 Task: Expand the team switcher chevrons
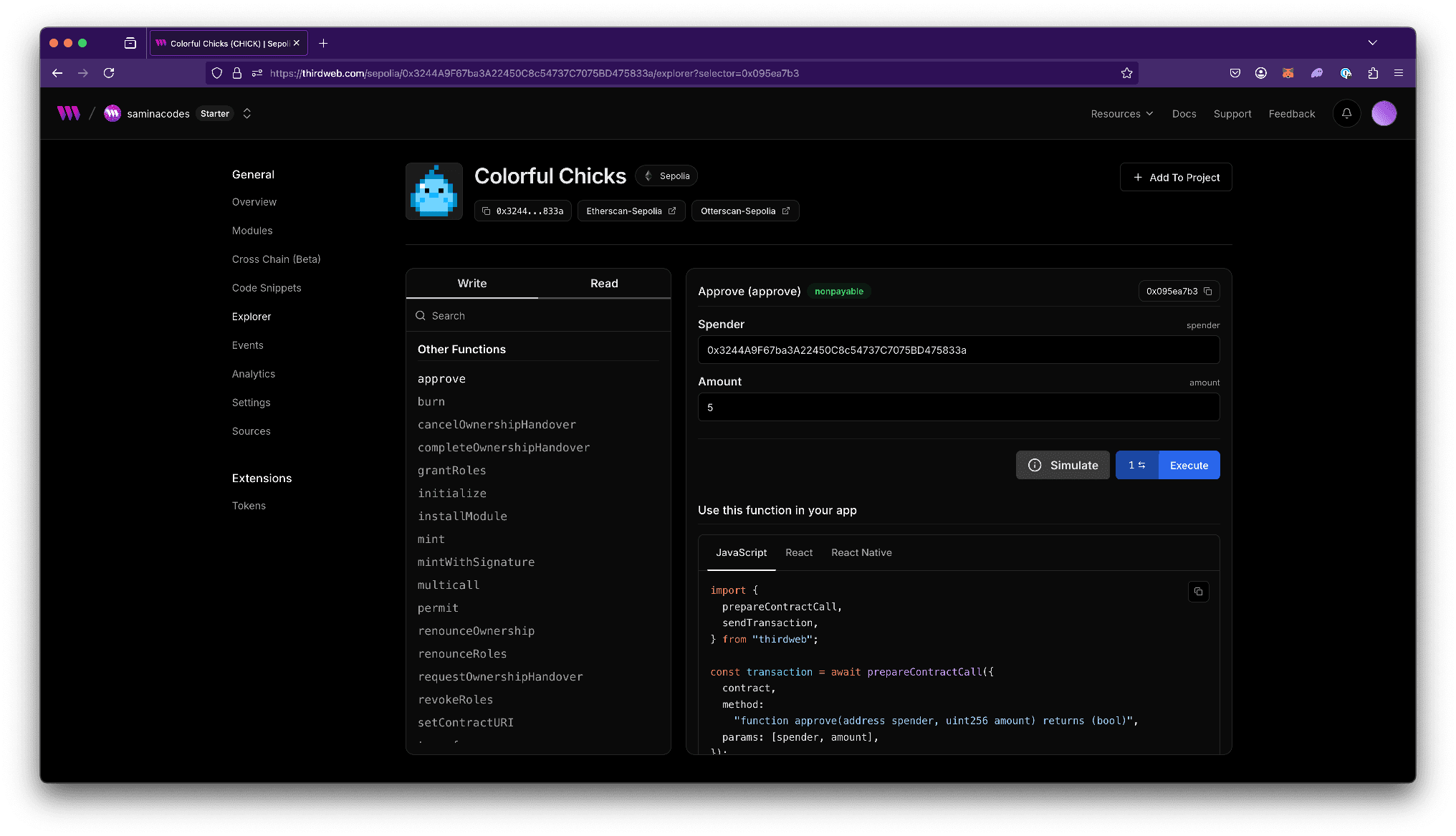pyautogui.click(x=247, y=113)
